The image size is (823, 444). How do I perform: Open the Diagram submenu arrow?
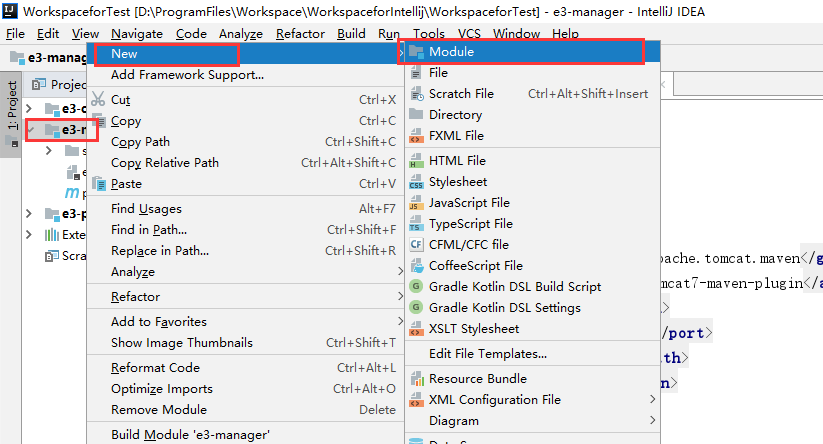pyautogui.click(x=652, y=420)
